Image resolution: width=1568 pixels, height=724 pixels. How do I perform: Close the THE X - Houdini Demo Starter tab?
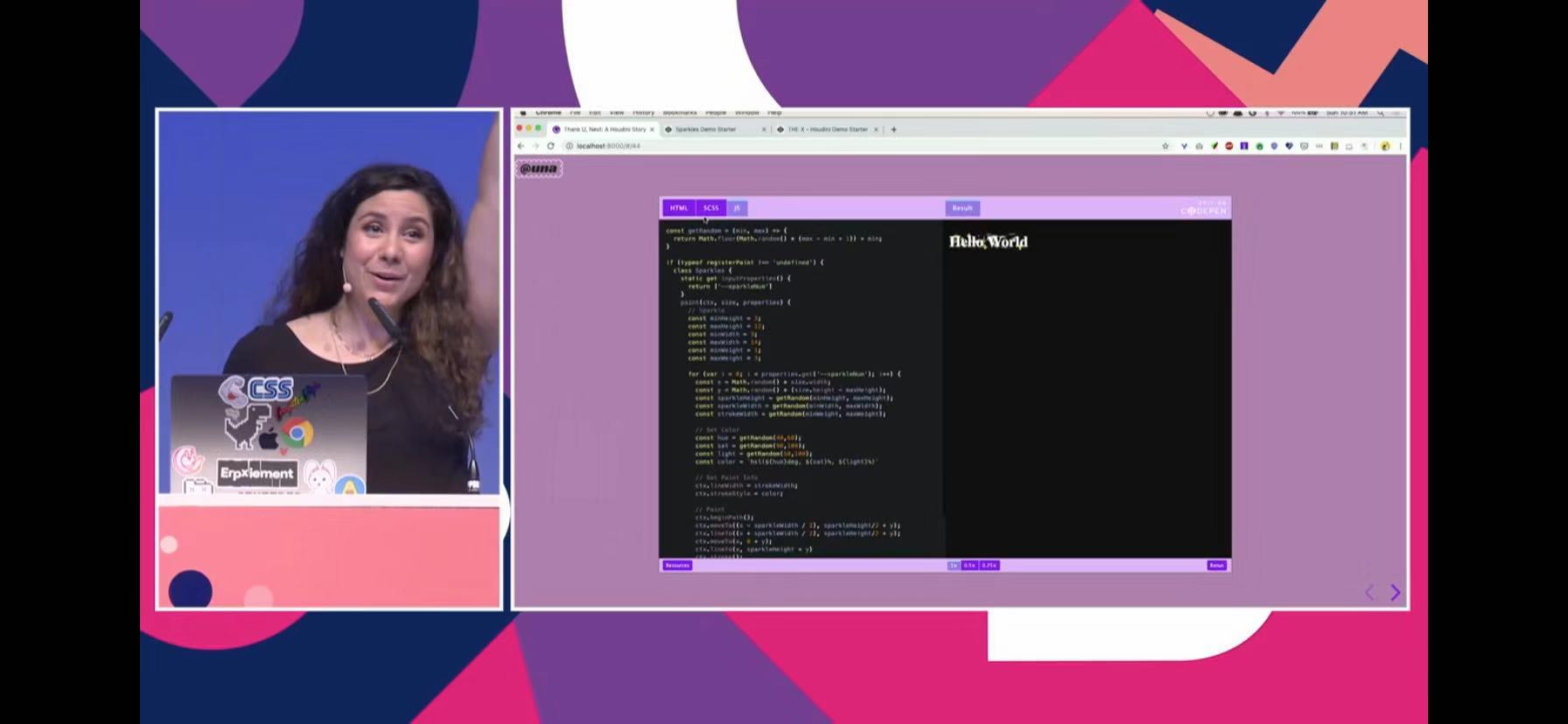click(876, 129)
